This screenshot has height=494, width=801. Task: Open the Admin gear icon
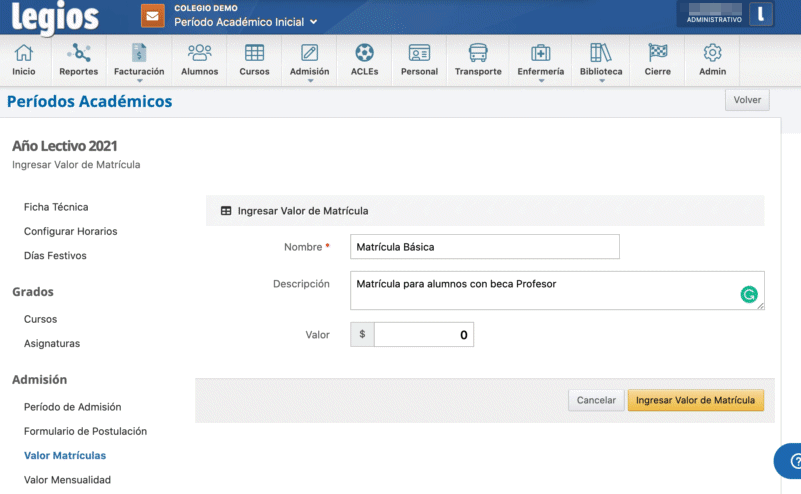(x=712, y=54)
